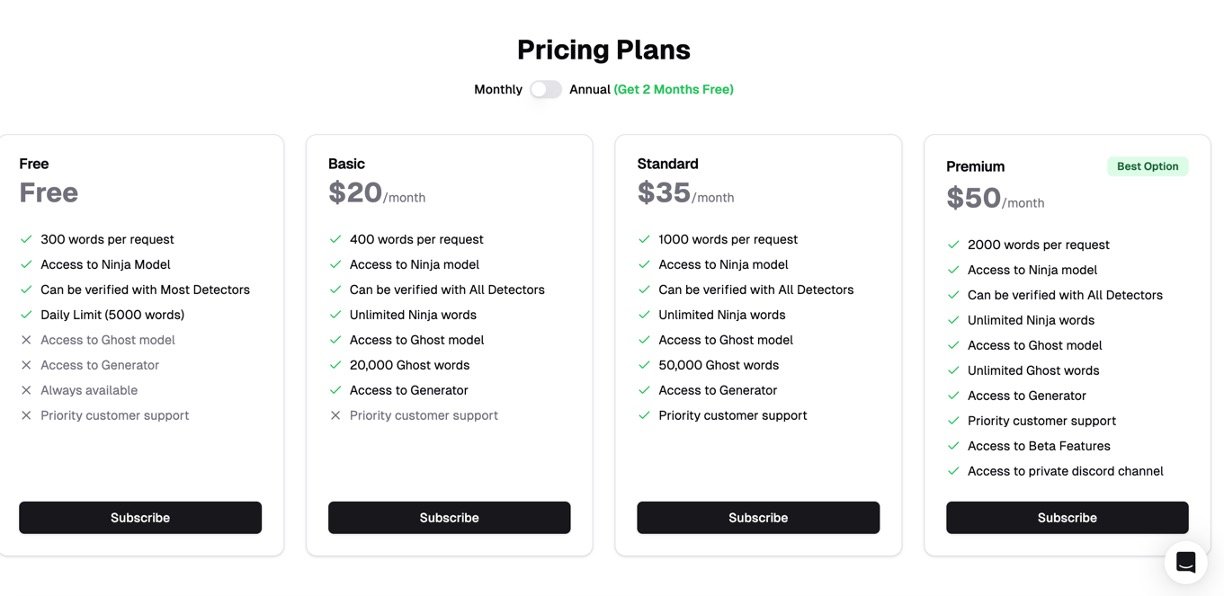Click the checkmark beside 300 words per request
The image size is (1224, 596).
[x=26, y=239]
